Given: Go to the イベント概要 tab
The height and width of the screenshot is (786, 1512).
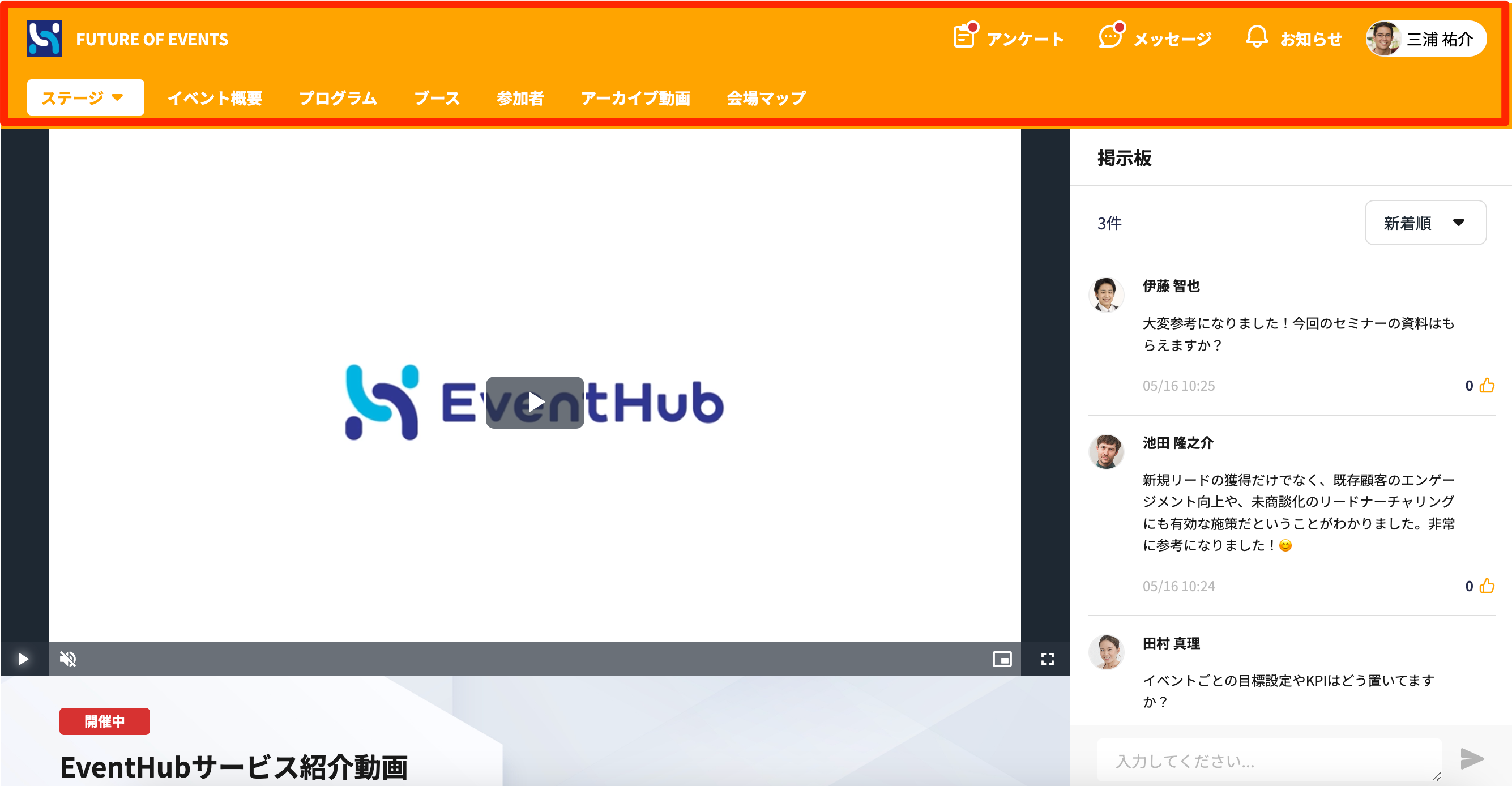Looking at the screenshot, I should coord(215,98).
